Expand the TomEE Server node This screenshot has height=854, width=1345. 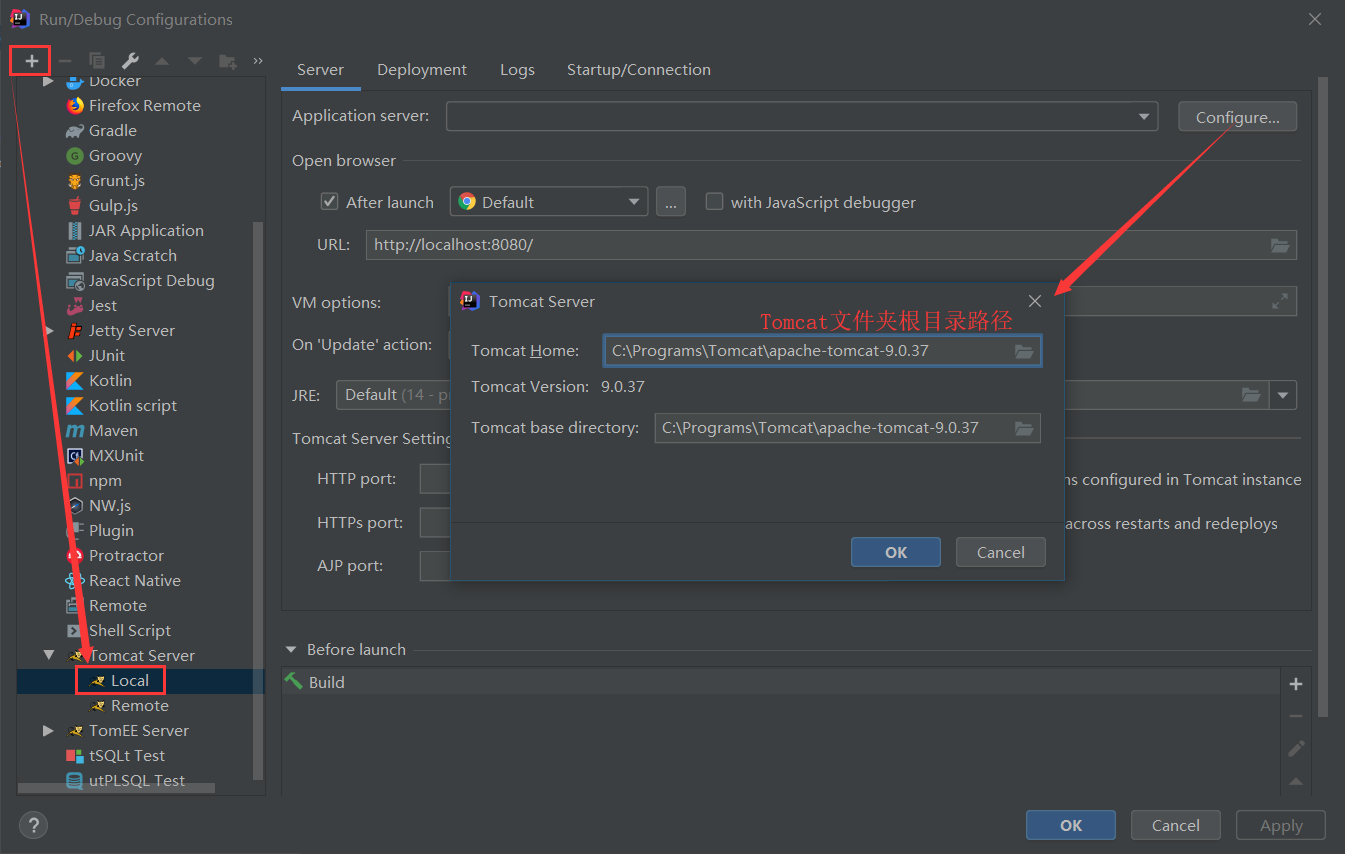coord(48,730)
